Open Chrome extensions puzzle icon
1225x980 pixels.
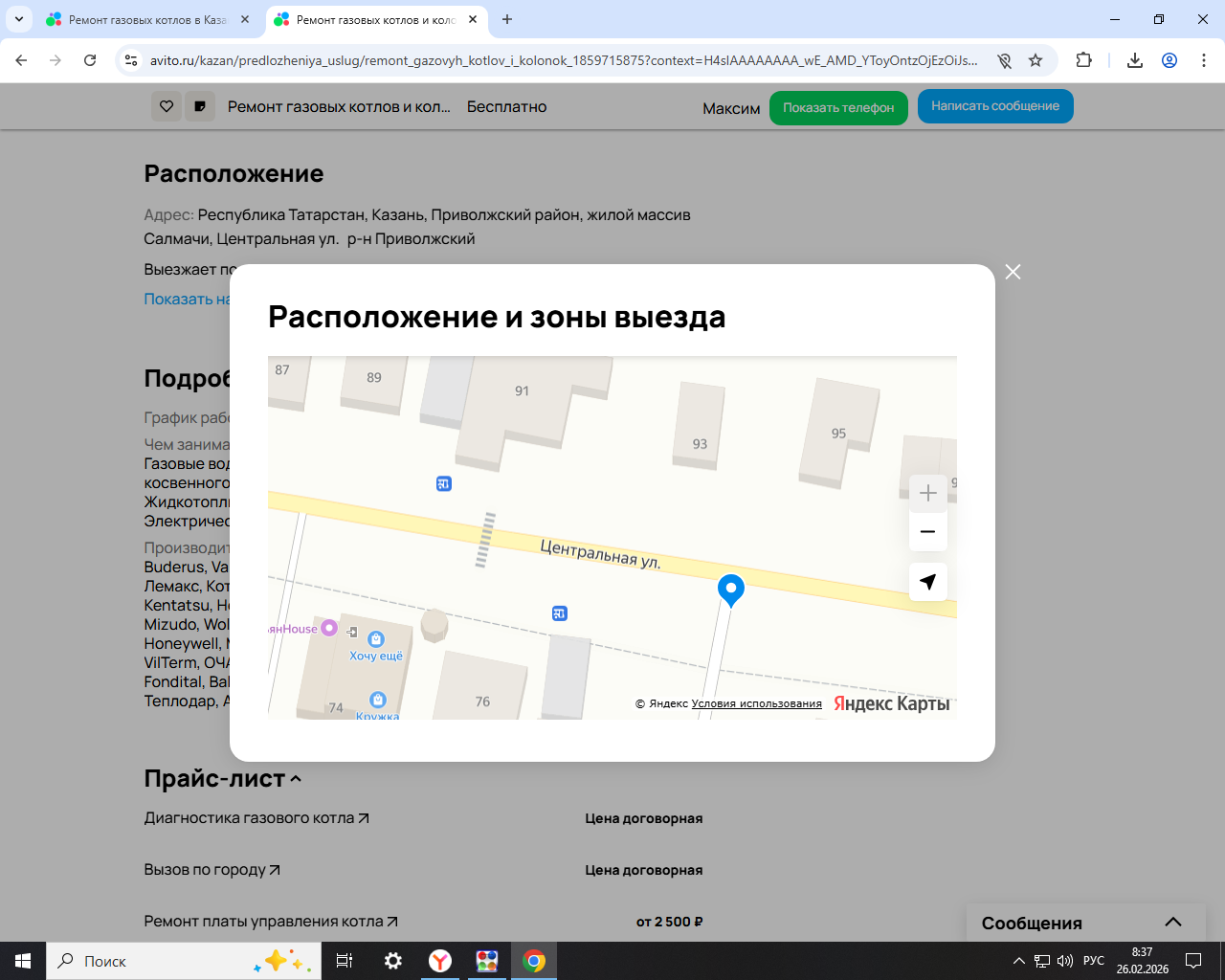(1083, 60)
